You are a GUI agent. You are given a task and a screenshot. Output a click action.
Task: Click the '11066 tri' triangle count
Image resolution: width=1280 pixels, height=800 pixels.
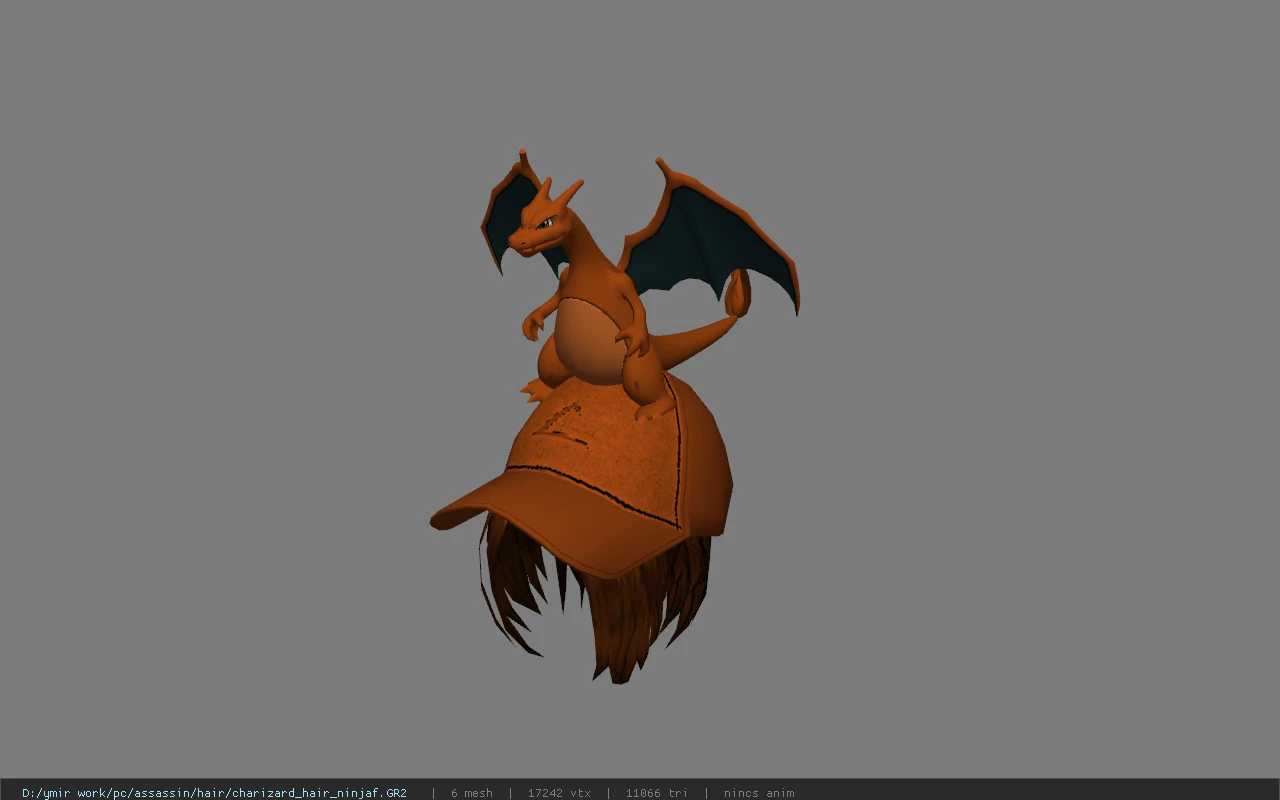[657, 793]
